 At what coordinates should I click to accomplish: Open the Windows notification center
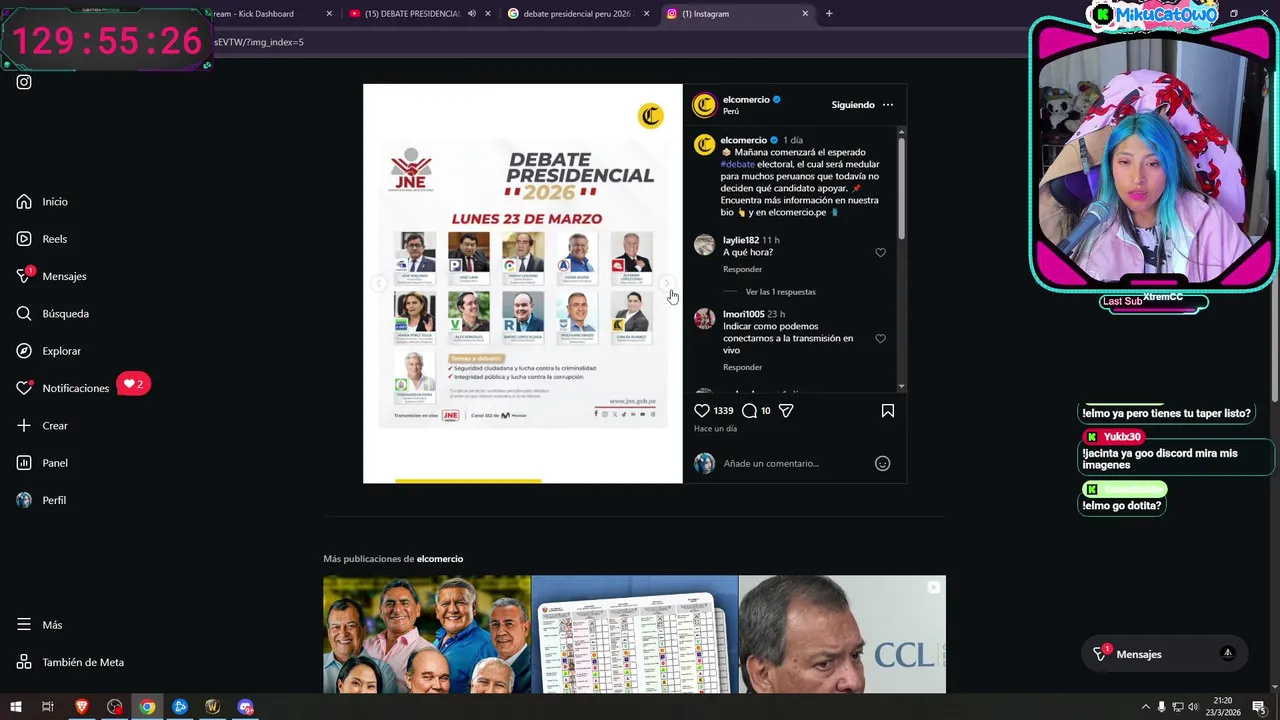coord(1258,707)
